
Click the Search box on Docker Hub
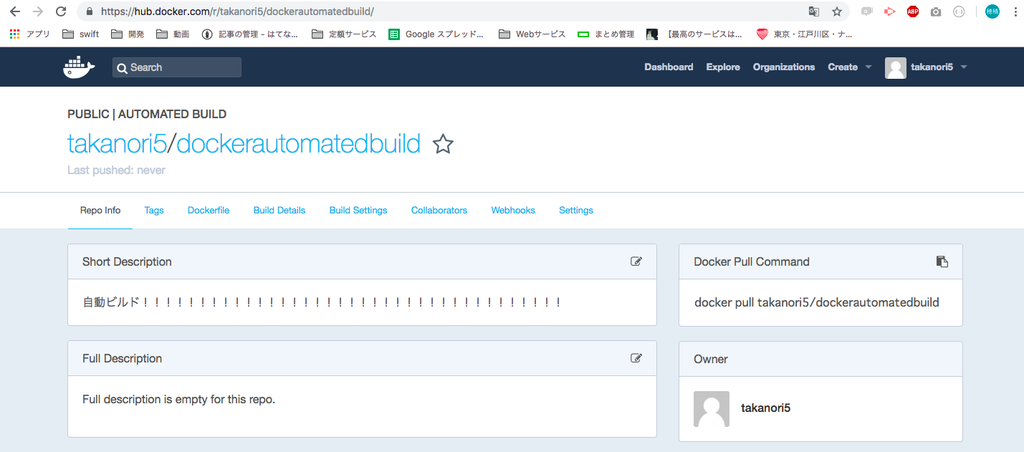click(177, 67)
